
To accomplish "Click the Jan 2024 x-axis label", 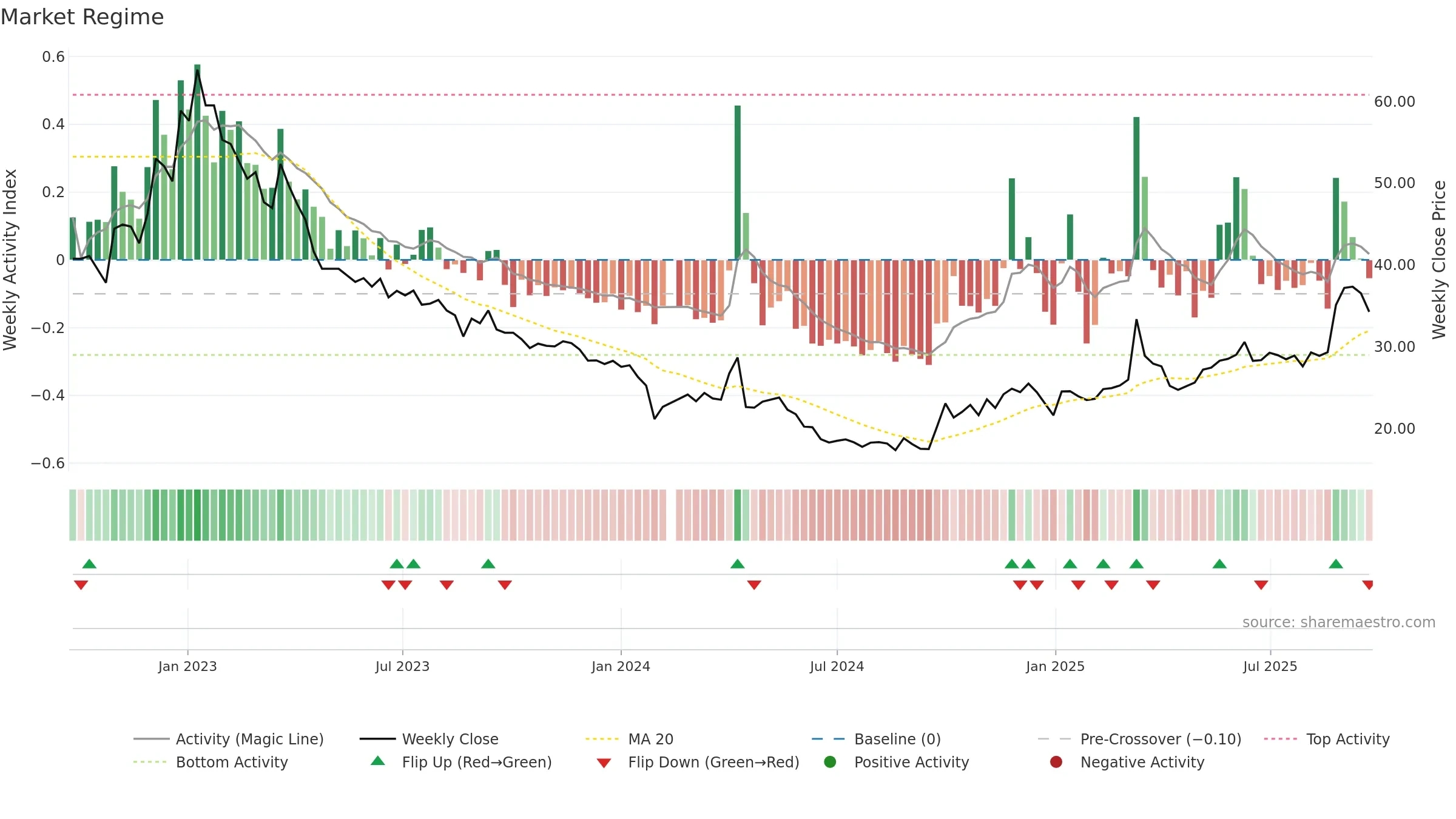I will tap(621, 666).
